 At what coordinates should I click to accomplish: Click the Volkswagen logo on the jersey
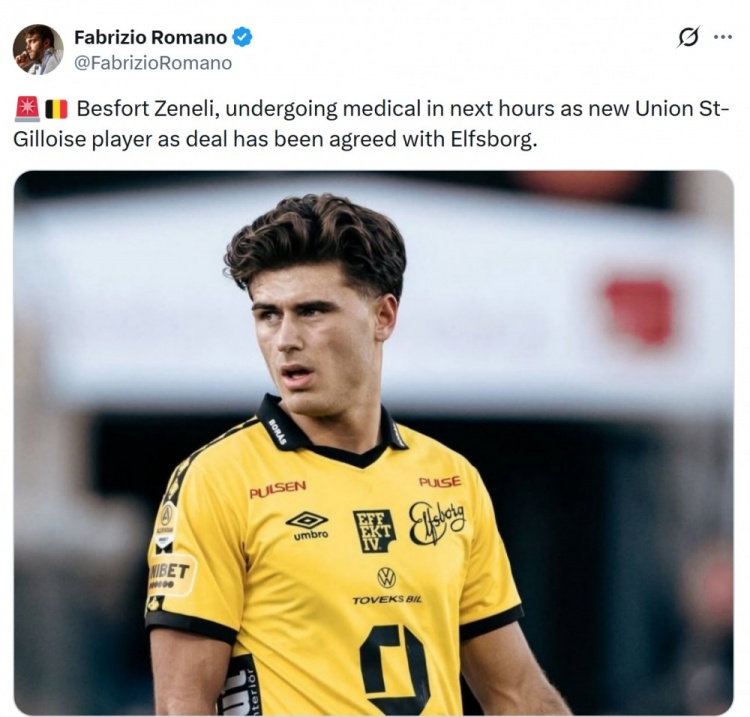(x=386, y=577)
